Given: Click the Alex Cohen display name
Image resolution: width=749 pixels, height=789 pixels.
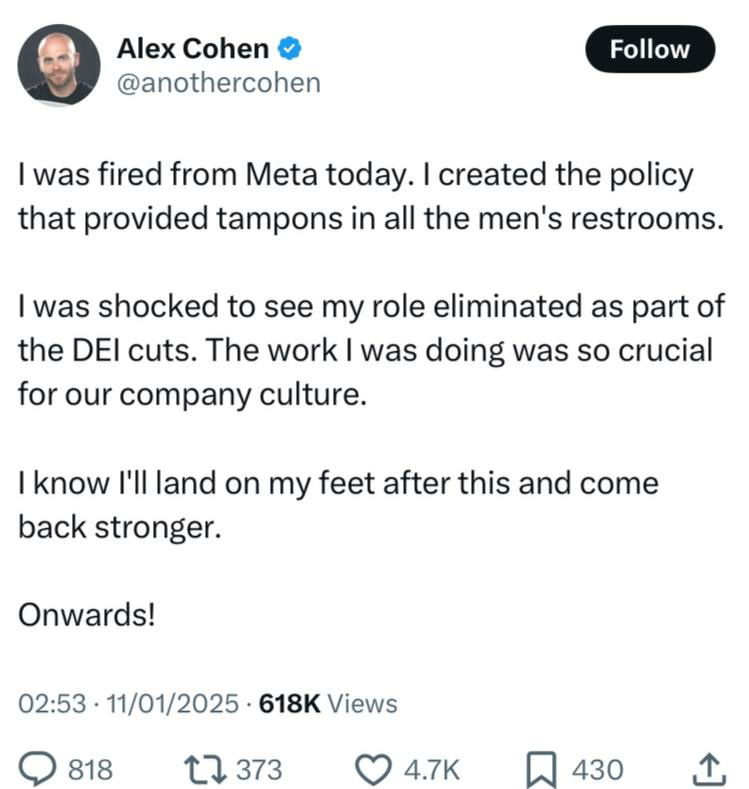Looking at the screenshot, I should [x=193, y=48].
